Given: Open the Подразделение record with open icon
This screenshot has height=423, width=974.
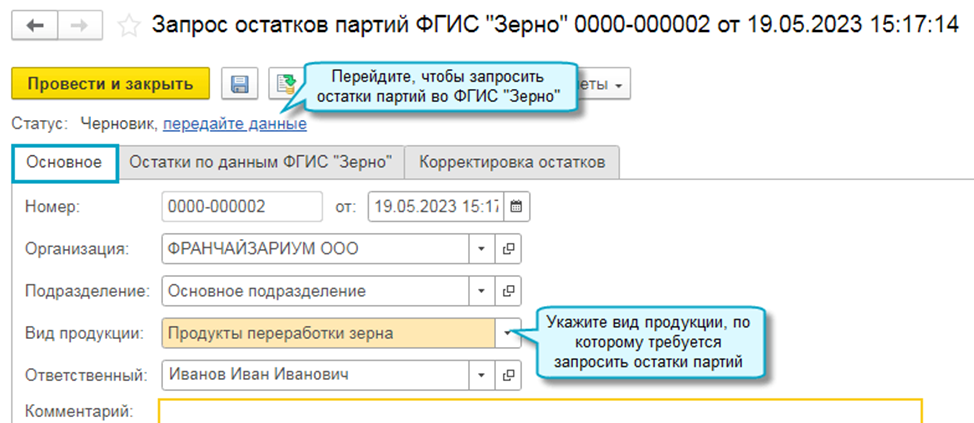Looking at the screenshot, I should [x=508, y=292].
